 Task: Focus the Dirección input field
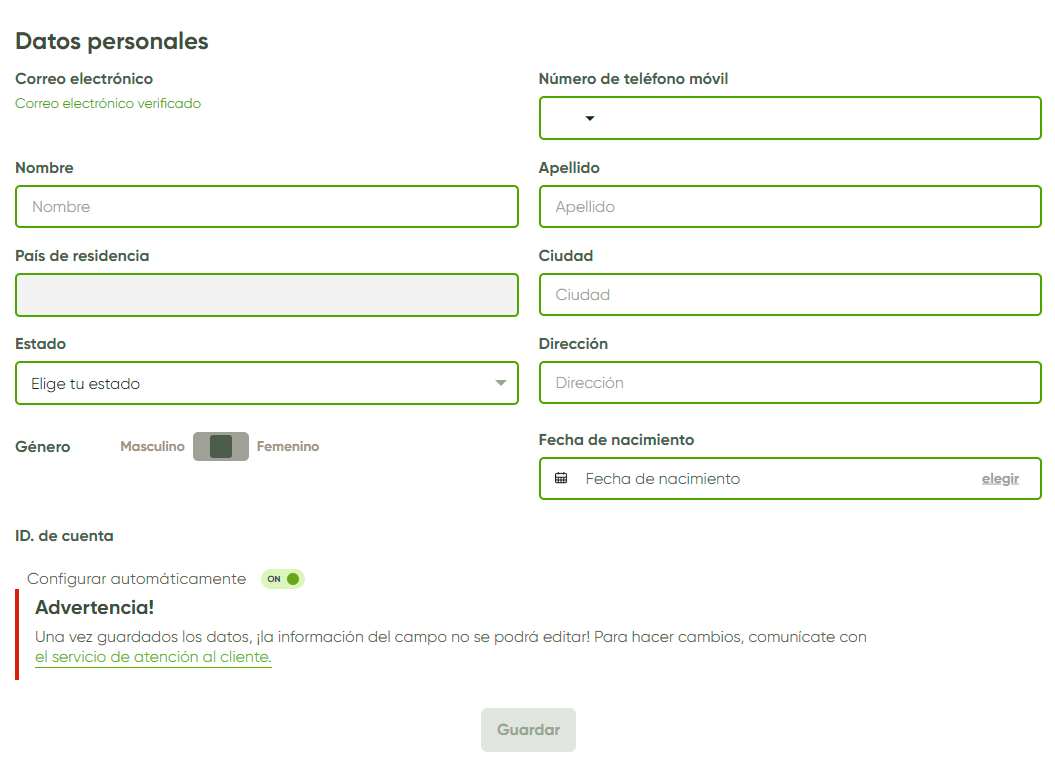coord(790,383)
